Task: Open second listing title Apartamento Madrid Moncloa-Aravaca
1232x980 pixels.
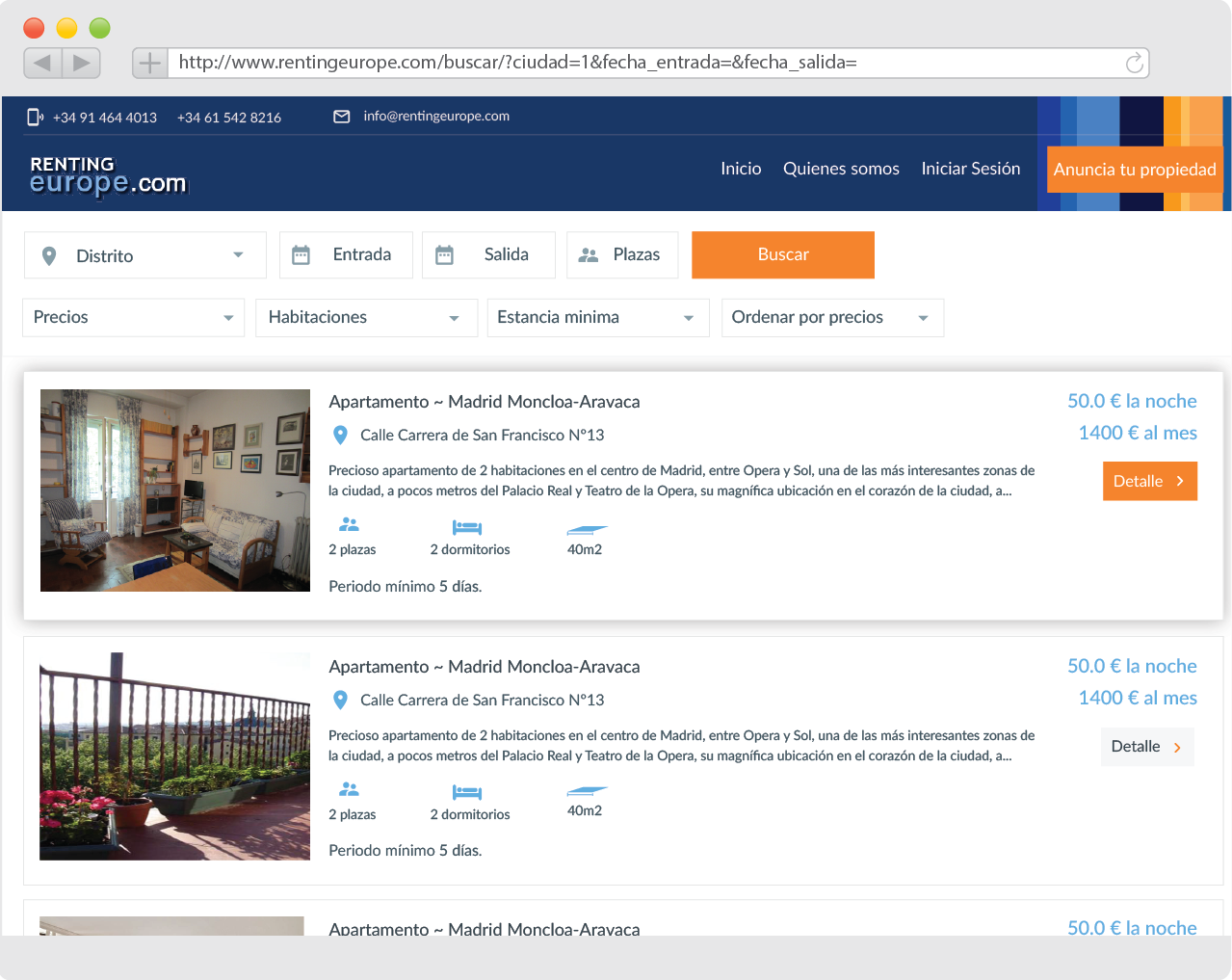Action: pos(485,667)
